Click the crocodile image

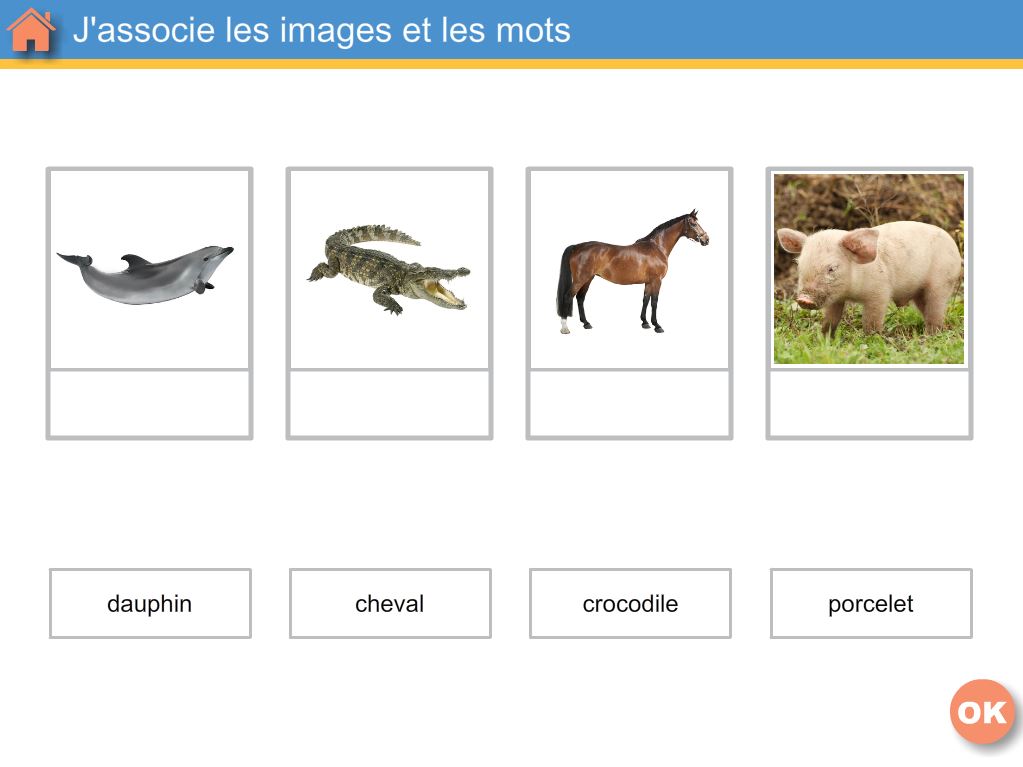pyautogui.click(x=389, y=270)
